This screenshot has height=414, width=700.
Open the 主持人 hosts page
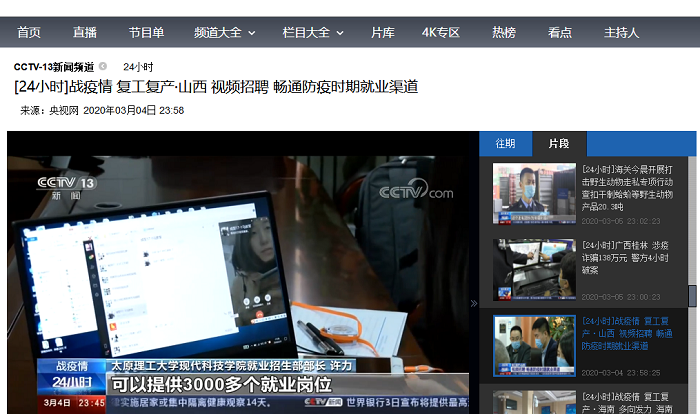click(x=621, y=32)
